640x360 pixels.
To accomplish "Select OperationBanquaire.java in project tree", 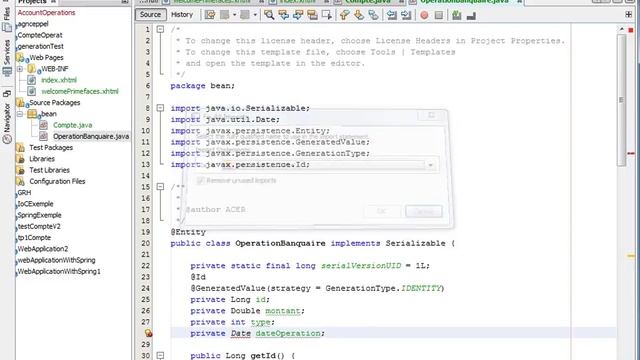I will (x=91, y=136).
